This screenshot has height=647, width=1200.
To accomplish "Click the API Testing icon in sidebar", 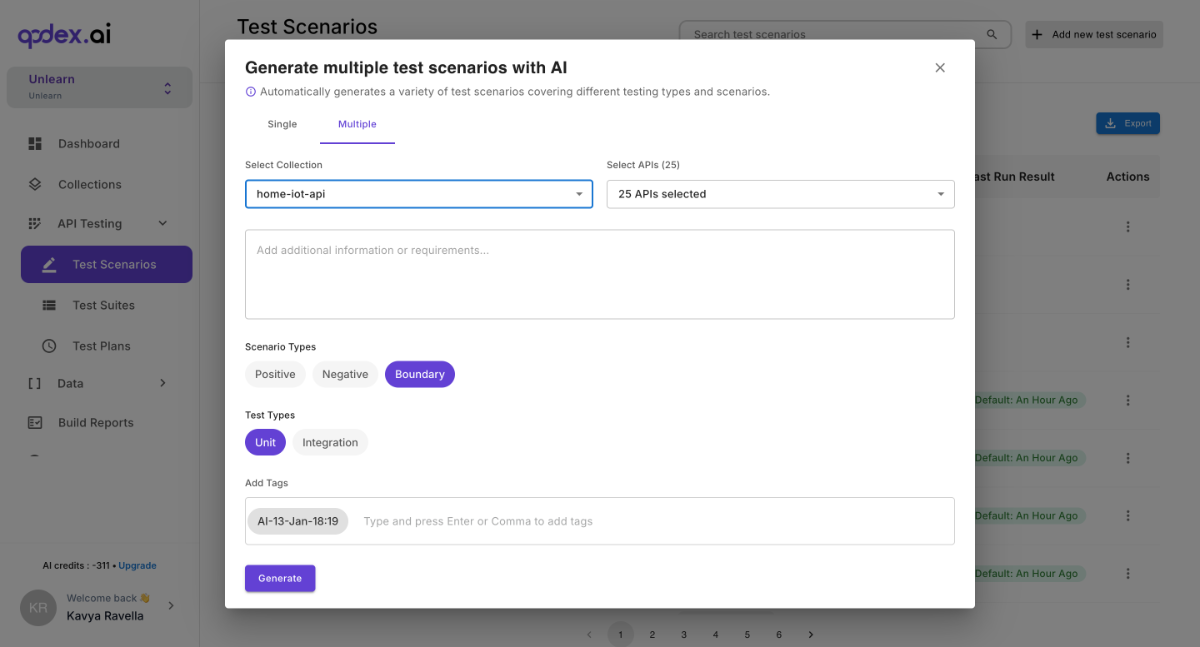I will click(x=35, y=224).
